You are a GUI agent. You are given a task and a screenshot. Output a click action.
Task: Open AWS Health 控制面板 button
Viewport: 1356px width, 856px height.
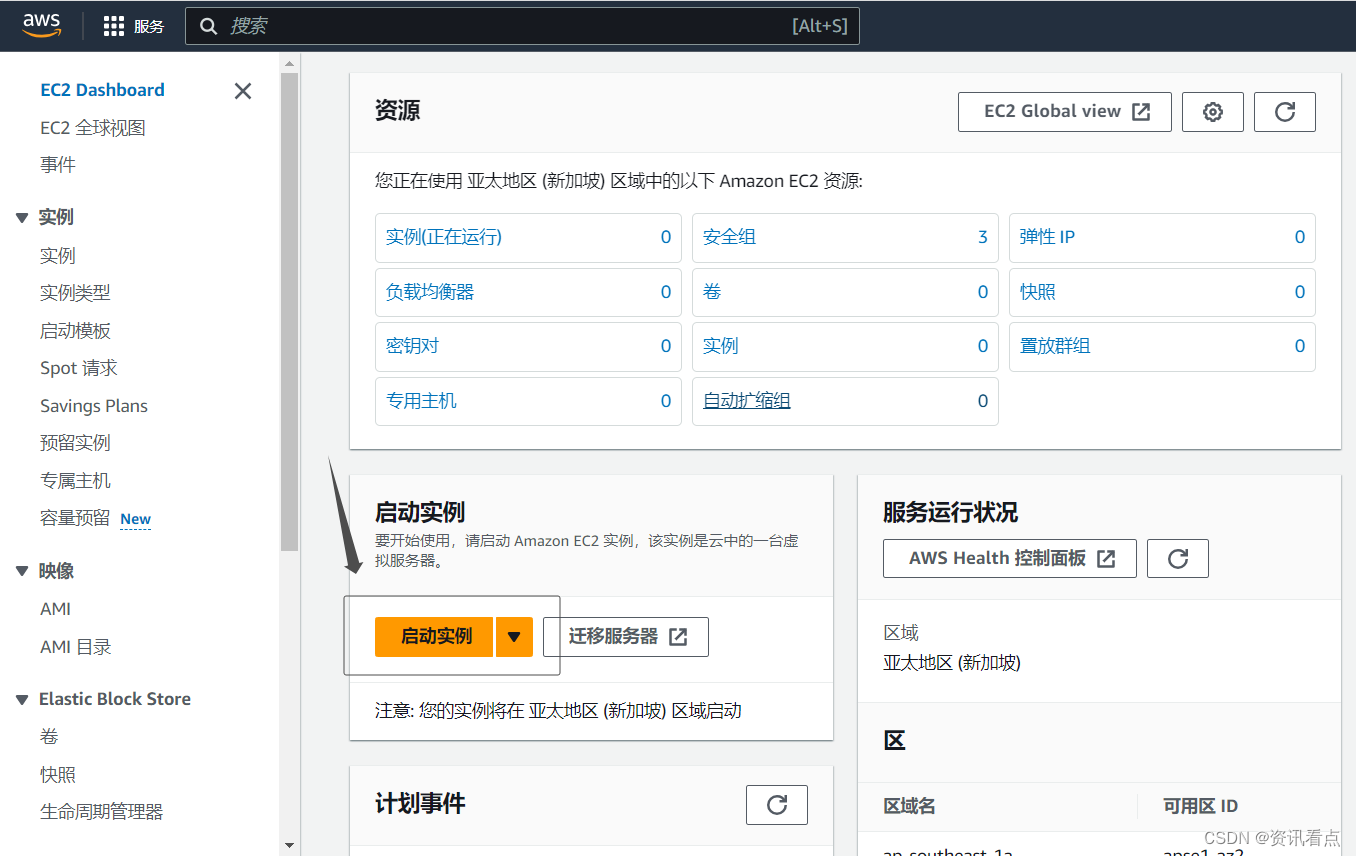[1010, 558]
